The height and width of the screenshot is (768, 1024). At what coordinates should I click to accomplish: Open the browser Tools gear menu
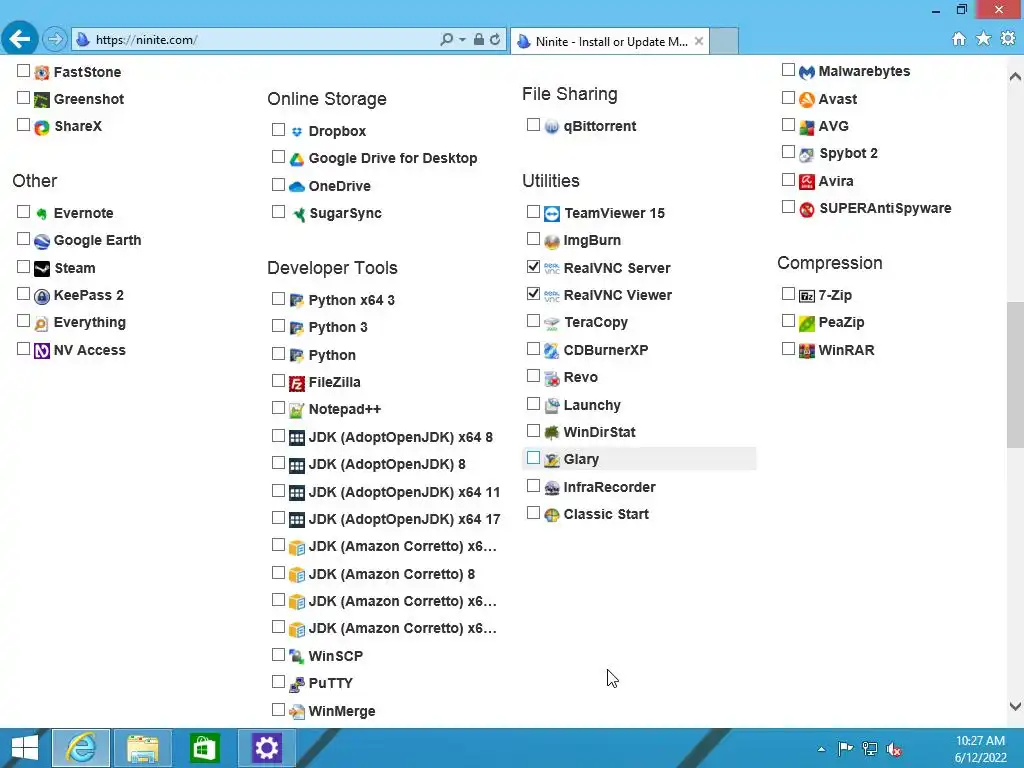pos(1008,39)
